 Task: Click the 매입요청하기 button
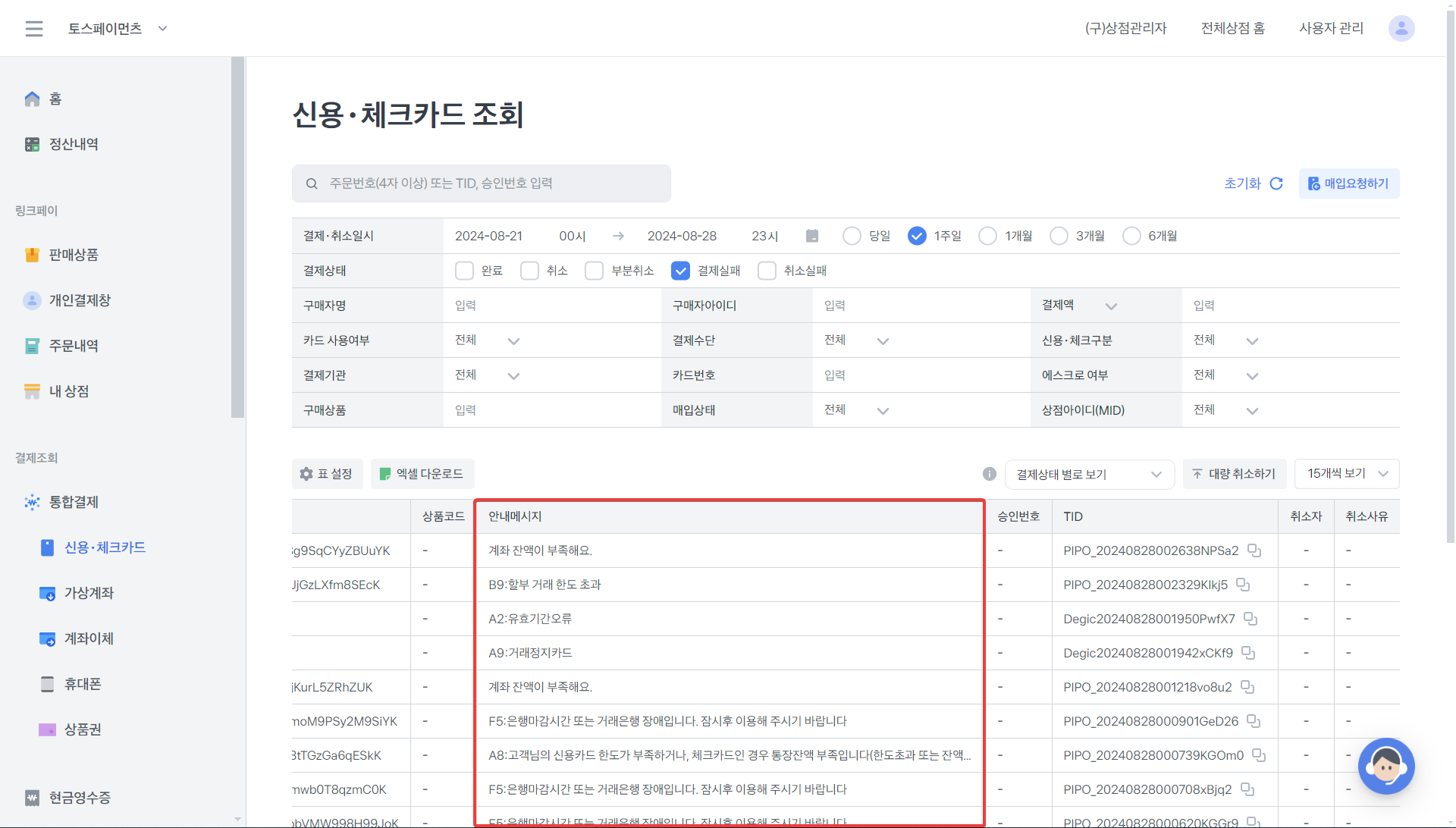[1348, 183]
